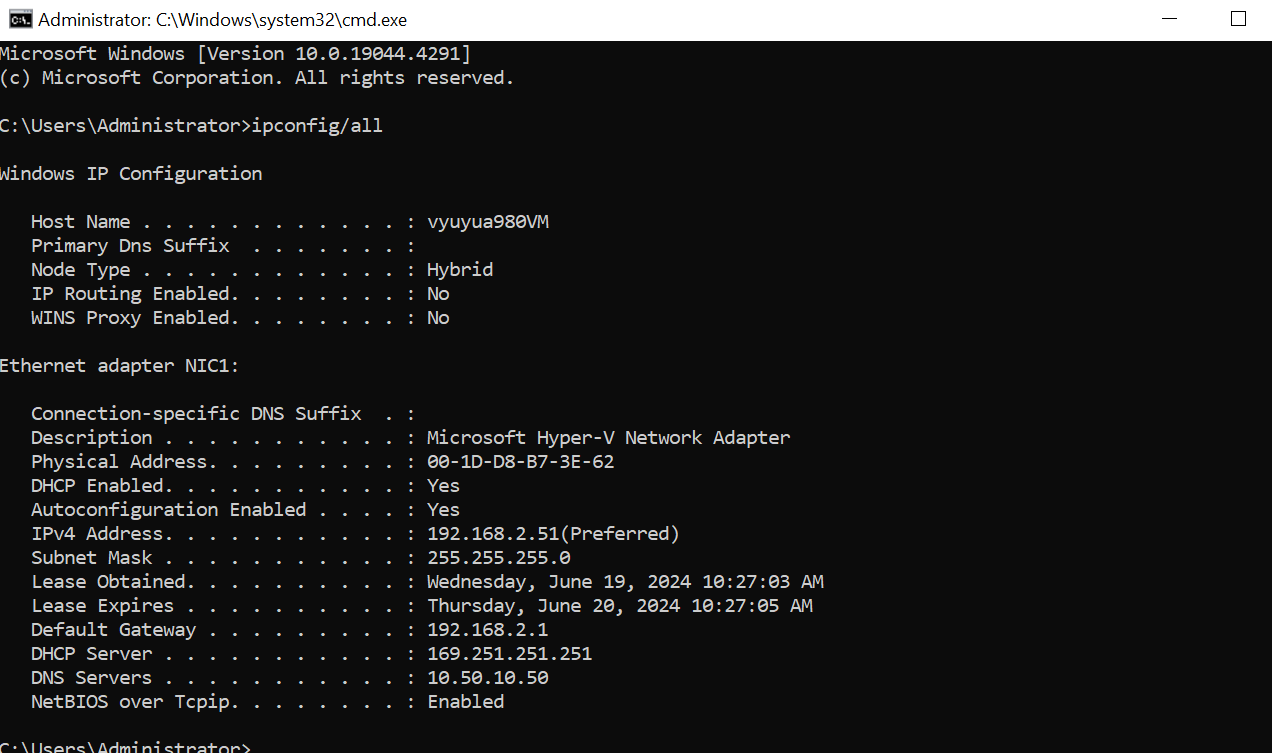Click the Microsoft Hyper-V Network Adapter description
Image resolution: width=1272 pixels, height=753 pixels.
tap(608, 438)
